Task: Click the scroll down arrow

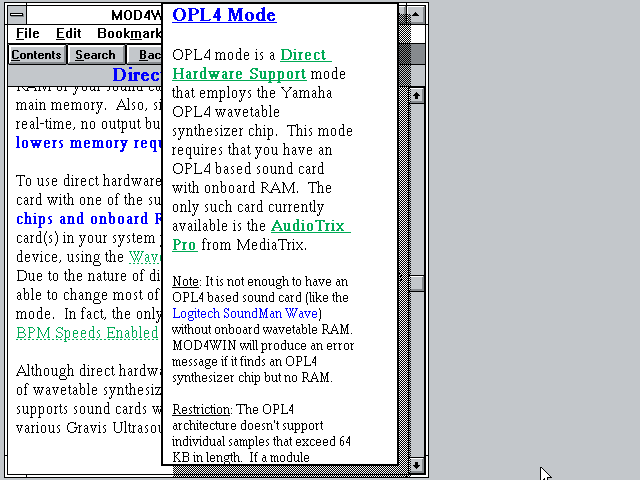Action: click(x=418, y=464)
